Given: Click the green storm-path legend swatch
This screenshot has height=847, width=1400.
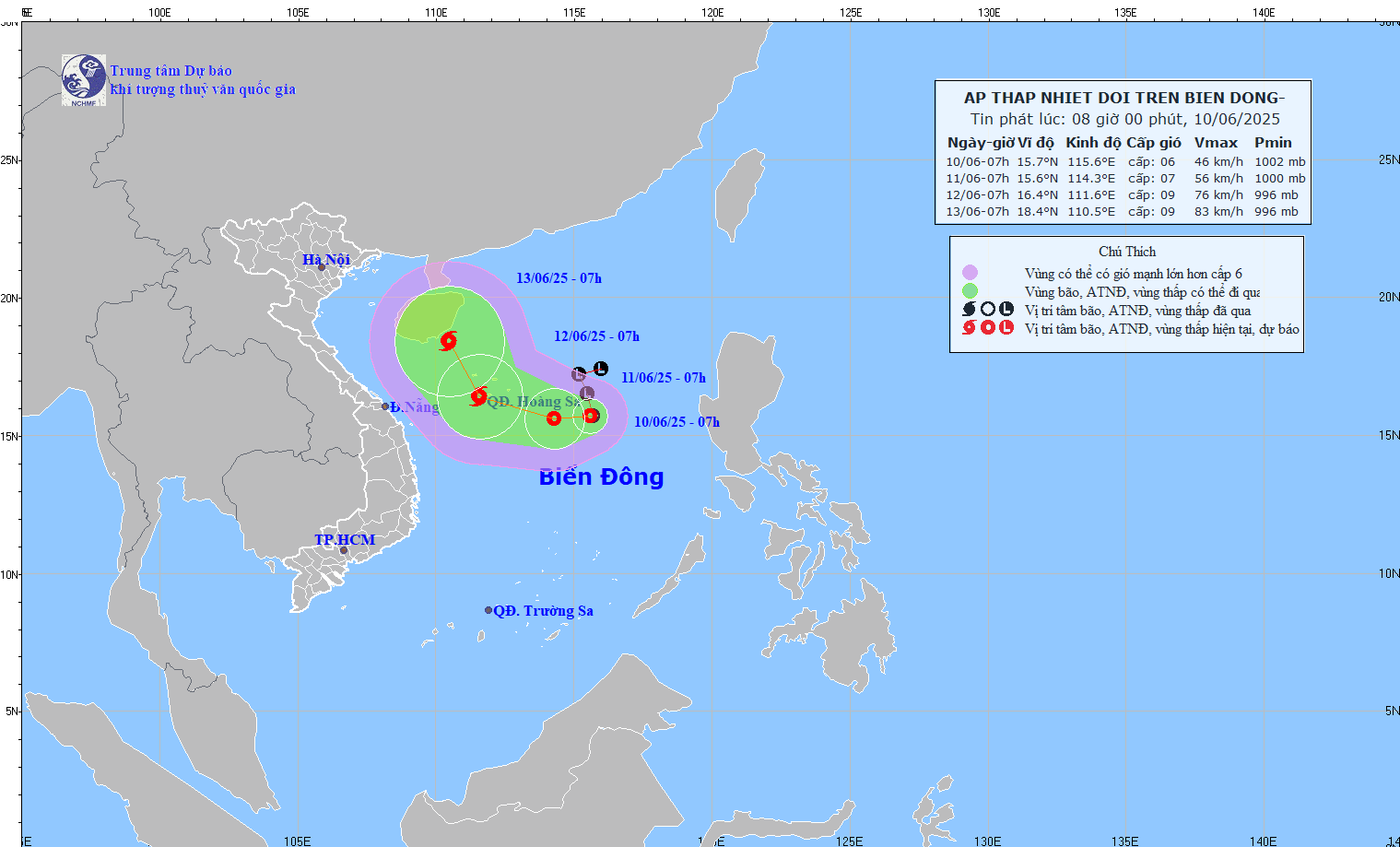Looking at the screenshot, I should pyautogui.click(x=970, y=291).
